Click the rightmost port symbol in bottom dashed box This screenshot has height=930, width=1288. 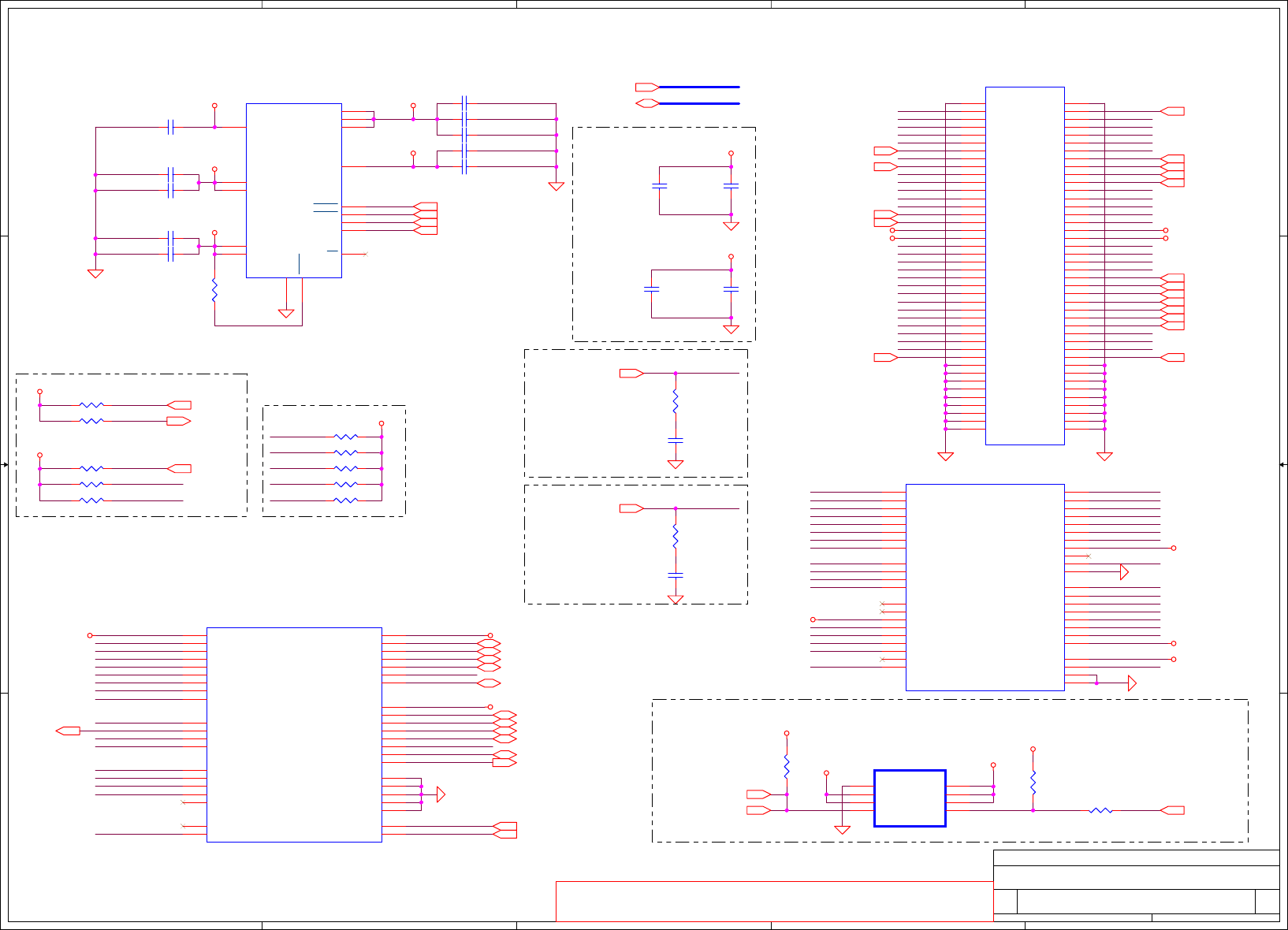[1172, 810]
